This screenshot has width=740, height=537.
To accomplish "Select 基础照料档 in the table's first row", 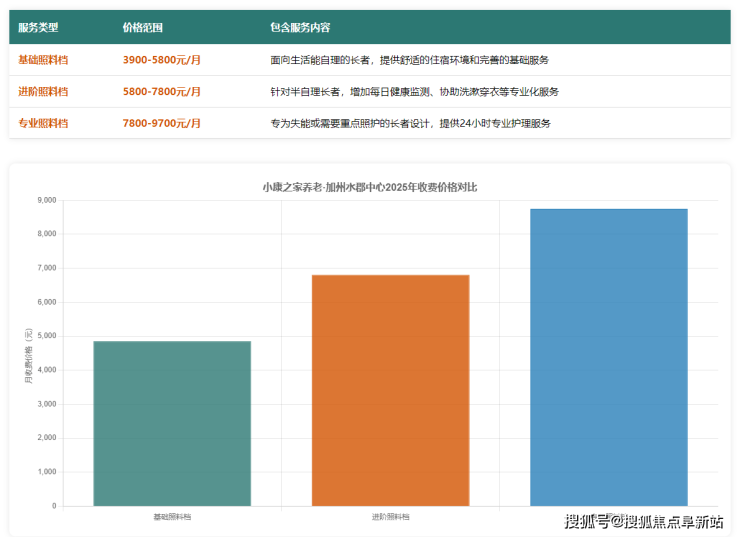I will pyautogui.click(x=43, y=60).
